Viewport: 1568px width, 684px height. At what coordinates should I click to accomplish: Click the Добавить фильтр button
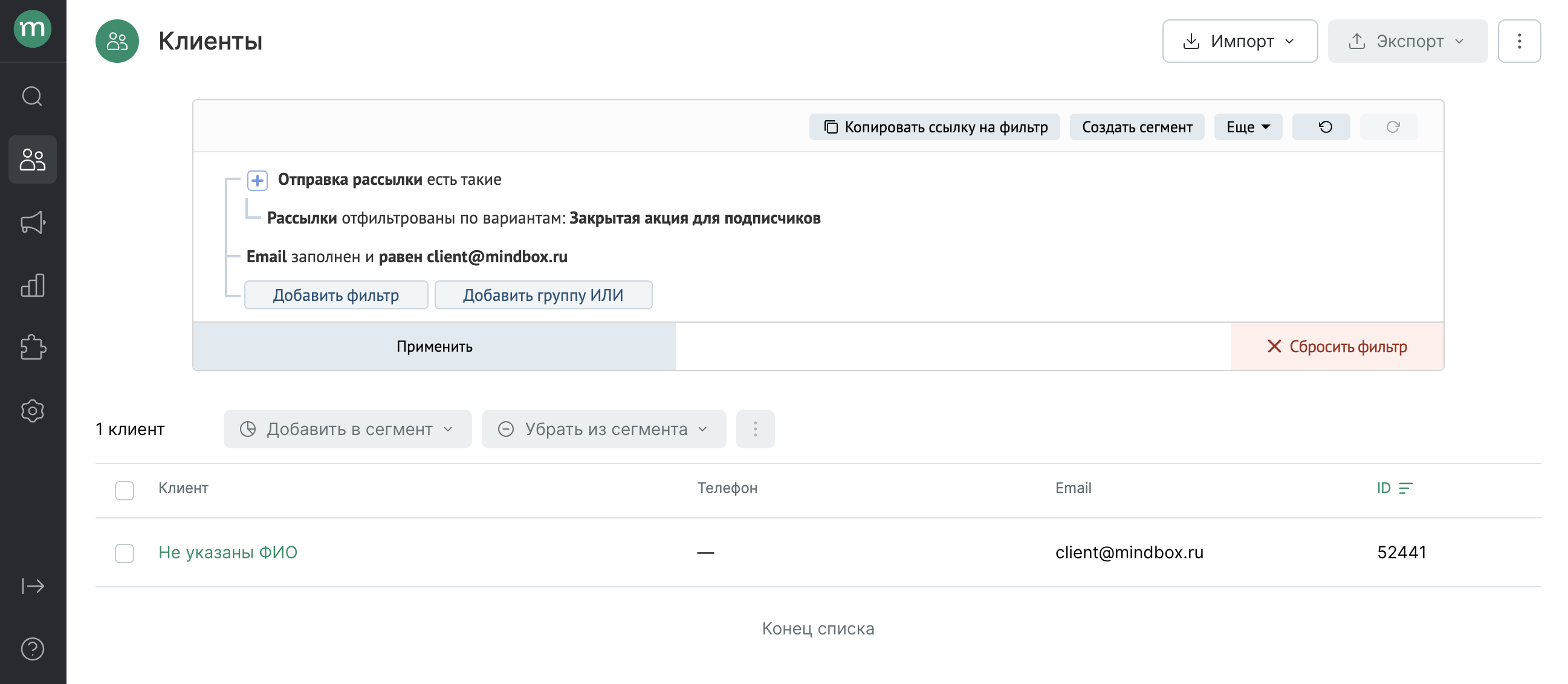pos(336,295)
